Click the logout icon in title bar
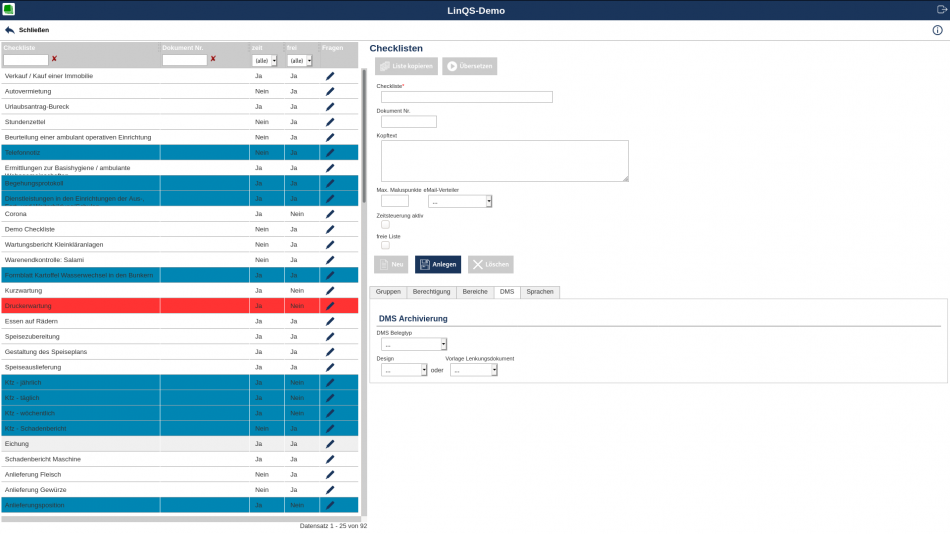The image size is (950, 534). click(x=941, y=10)
